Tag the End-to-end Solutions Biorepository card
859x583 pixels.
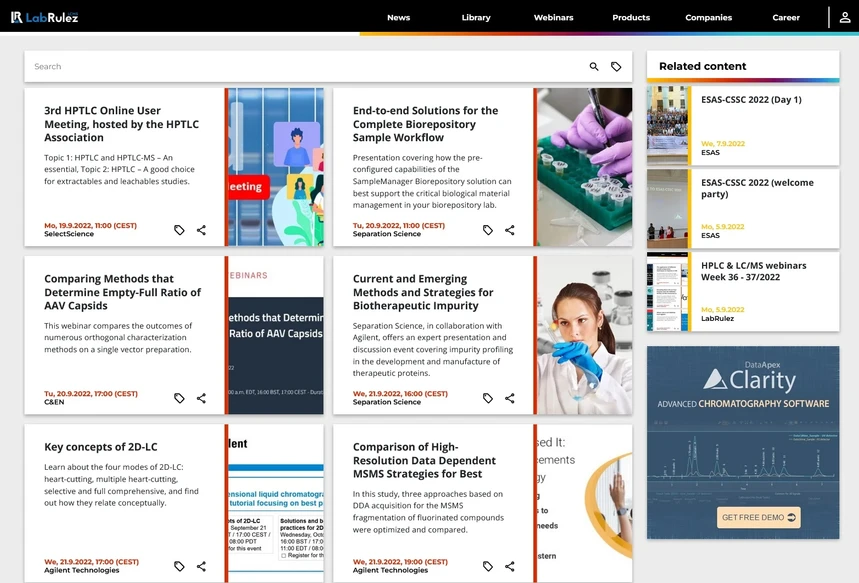tap(488, 230)
